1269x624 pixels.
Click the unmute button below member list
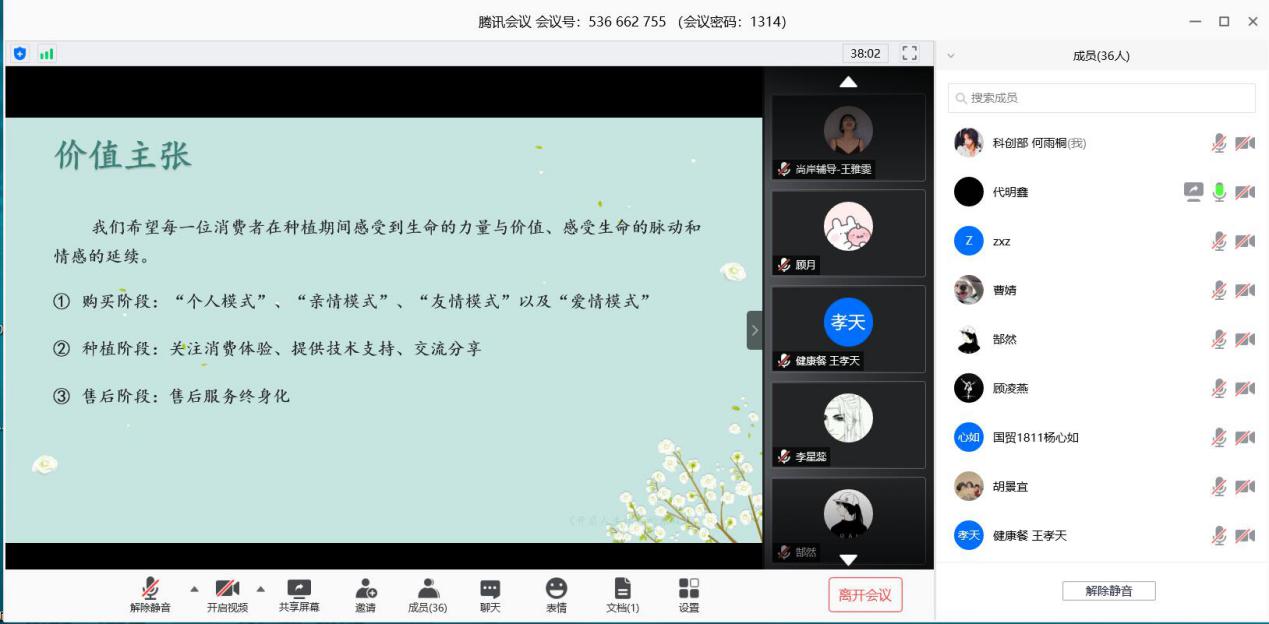pyautogui.click(x=1108, y=591)
